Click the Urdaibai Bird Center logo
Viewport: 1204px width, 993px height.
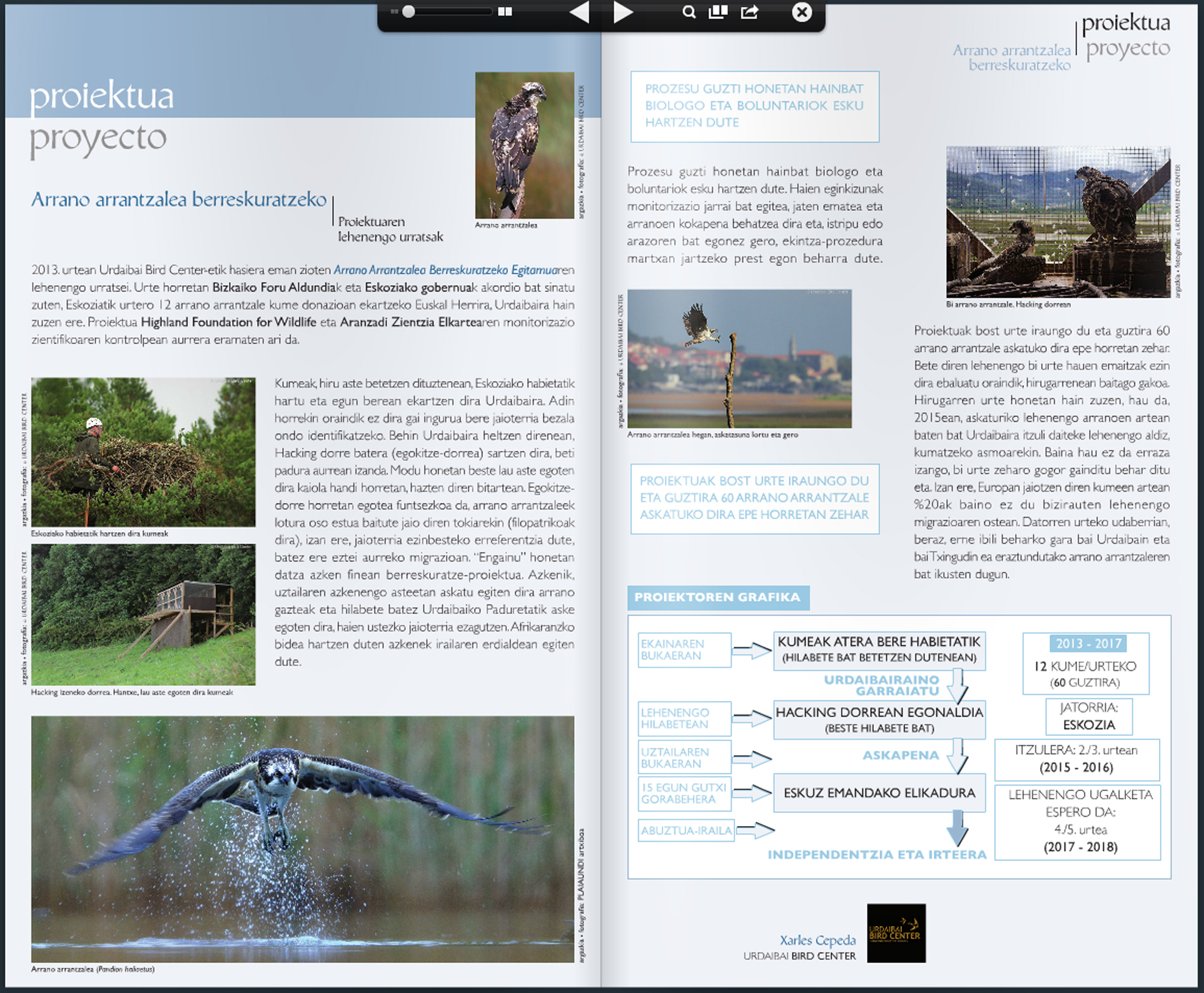tap(896, 932)
